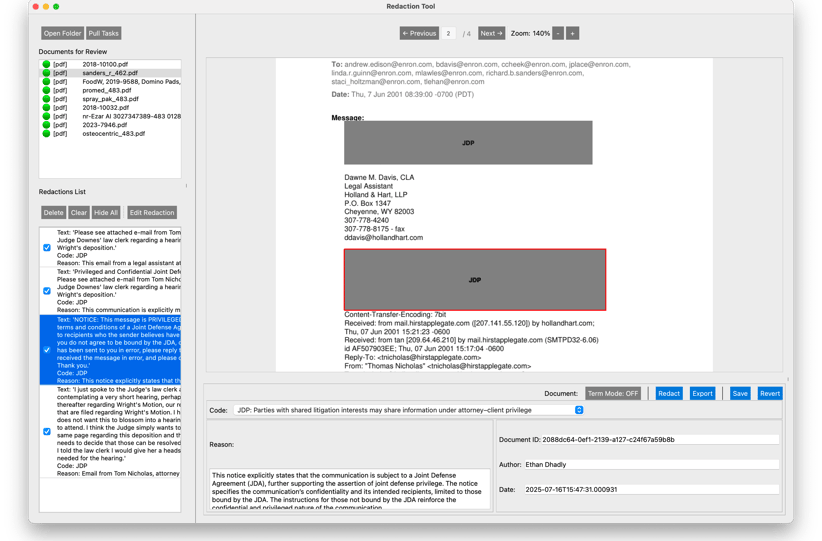The image size is (822, 541).
Task: Go to the Next page
Action: [491, 33]
